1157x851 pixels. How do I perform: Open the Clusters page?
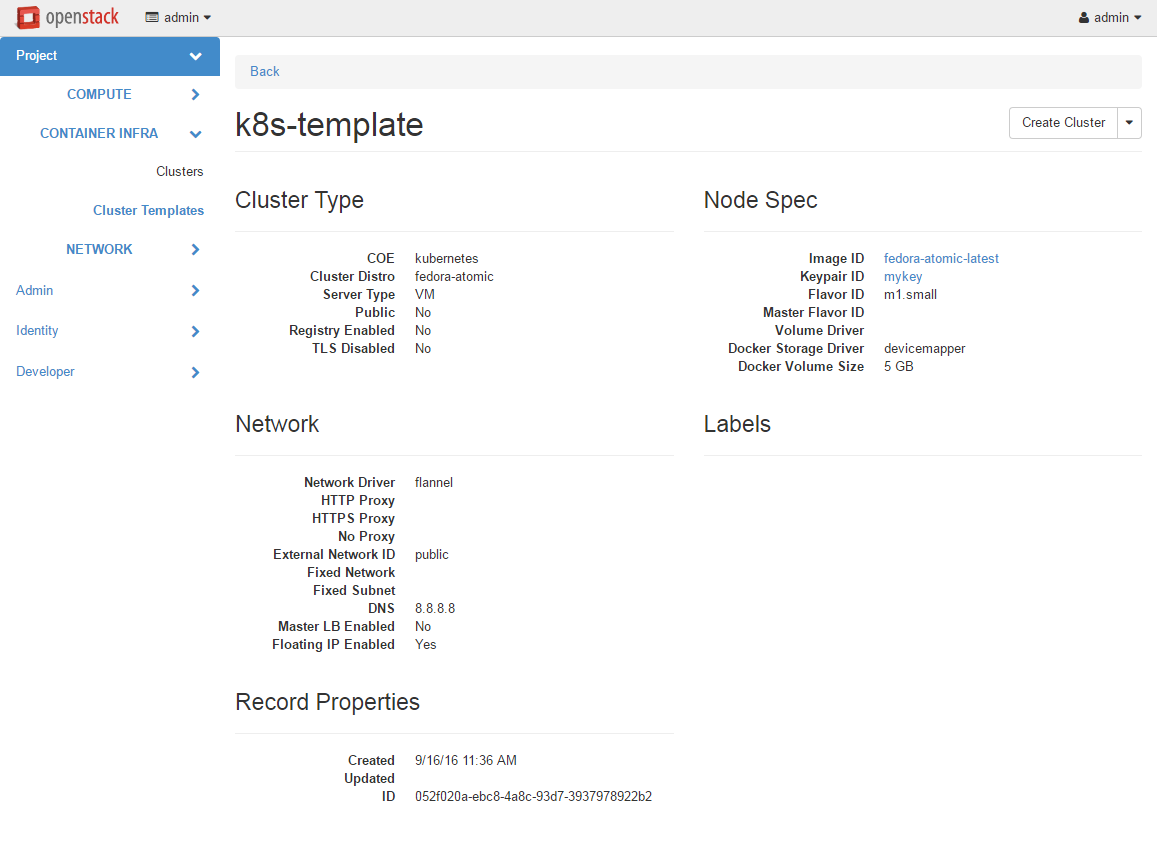coord(179,171)
